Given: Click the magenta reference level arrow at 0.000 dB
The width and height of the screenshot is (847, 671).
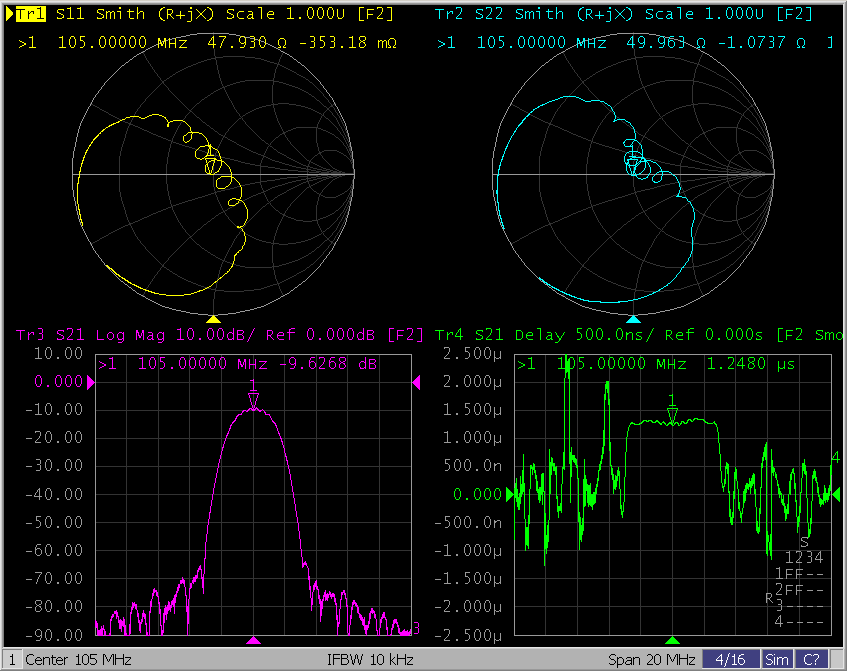Looking at the screenshot, I should click(x=91, y=382).
